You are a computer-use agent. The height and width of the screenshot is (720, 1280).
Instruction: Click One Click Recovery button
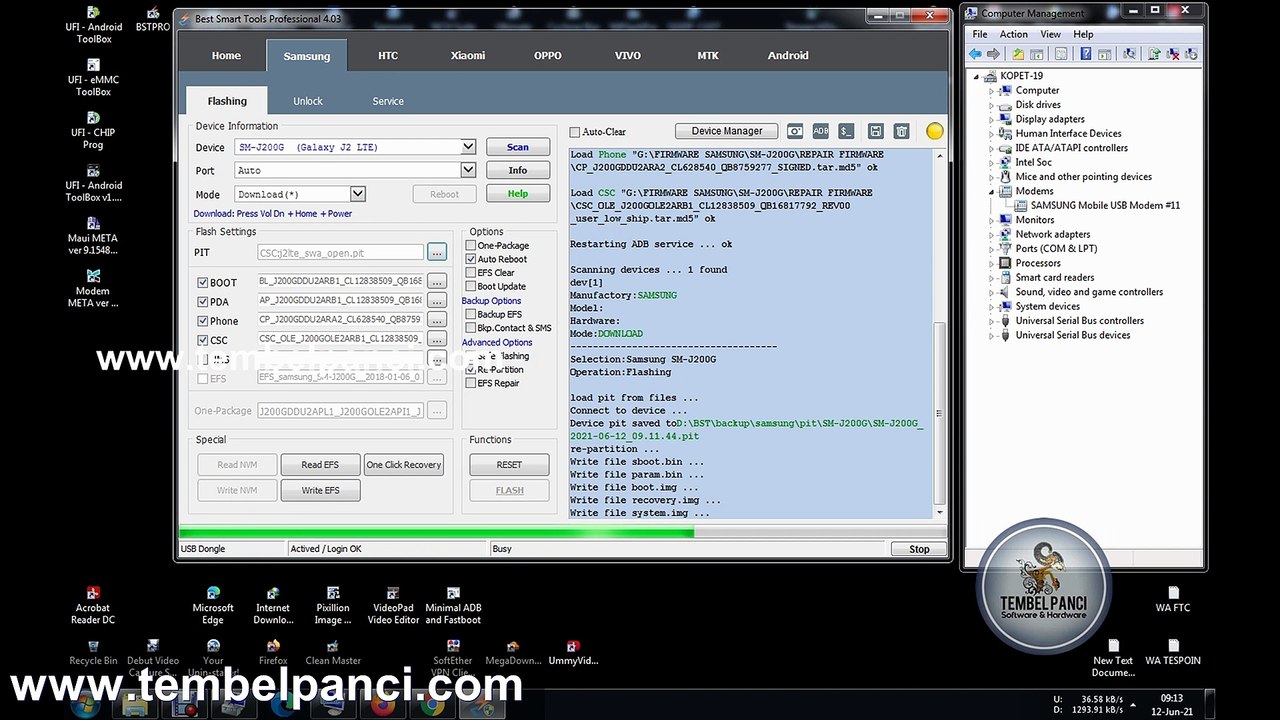pyautogui.click(x=403, y=465)
